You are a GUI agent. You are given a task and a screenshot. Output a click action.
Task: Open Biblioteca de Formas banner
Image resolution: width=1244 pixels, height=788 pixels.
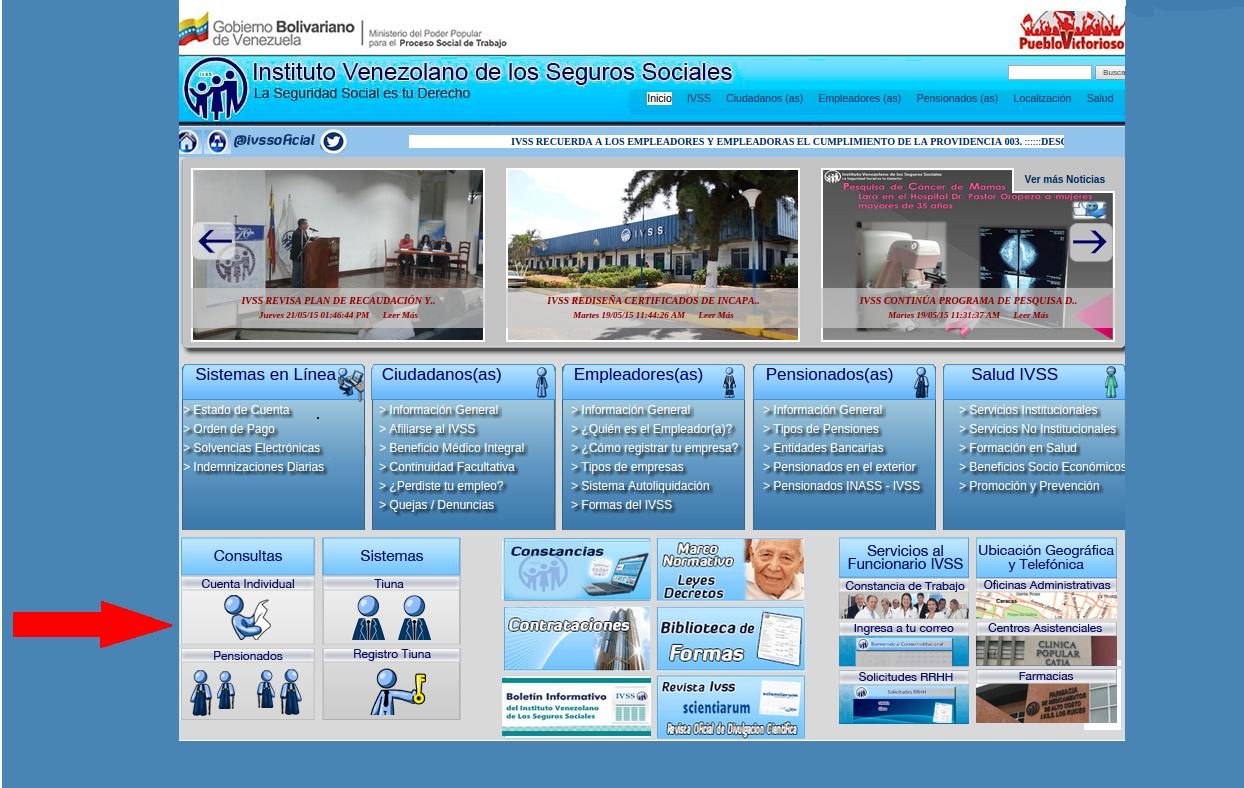click(x=730, y=638)
